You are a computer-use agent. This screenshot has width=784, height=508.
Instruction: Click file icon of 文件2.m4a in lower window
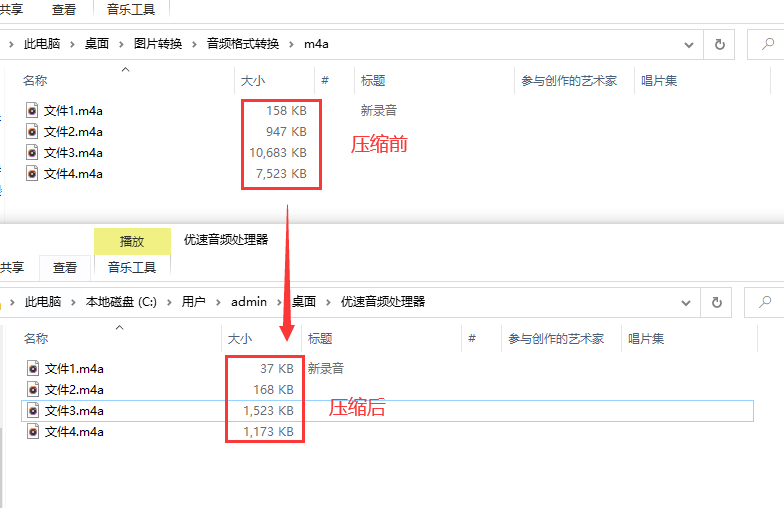pos(33,389)
